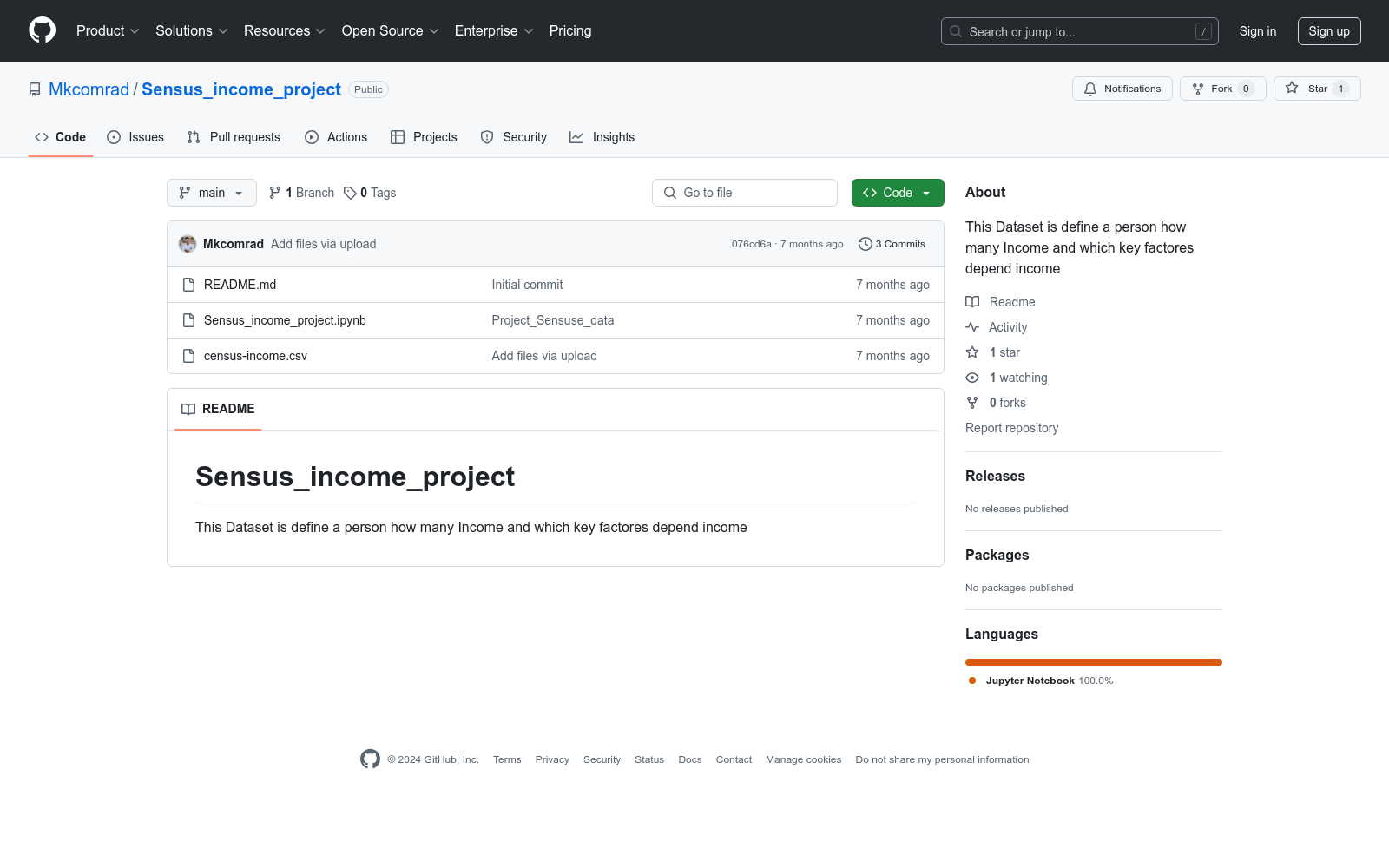This screenshot has width=1389, height=868.
Task: Open the Projects tab
Action: coord(424,137)
